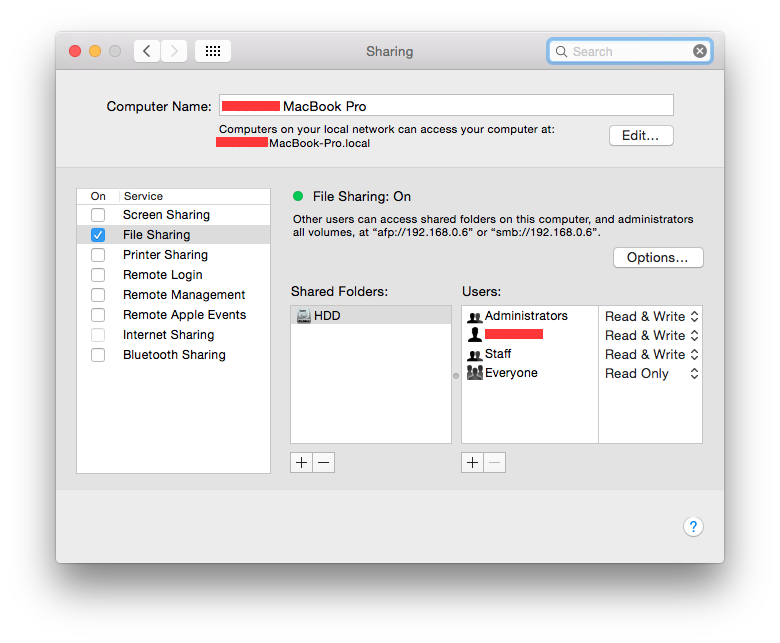Remove shared folder with minus button
The width and height of the screenshot is (780, 643).
click(x=324, y=462)
